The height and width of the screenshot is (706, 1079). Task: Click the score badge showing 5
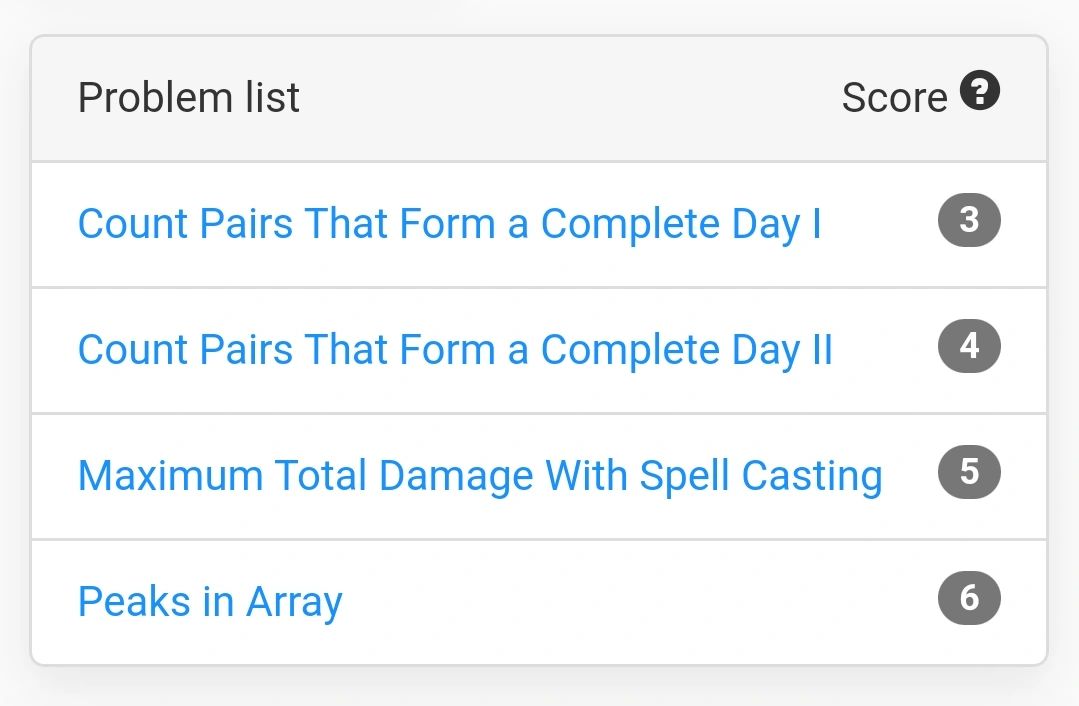969,472
